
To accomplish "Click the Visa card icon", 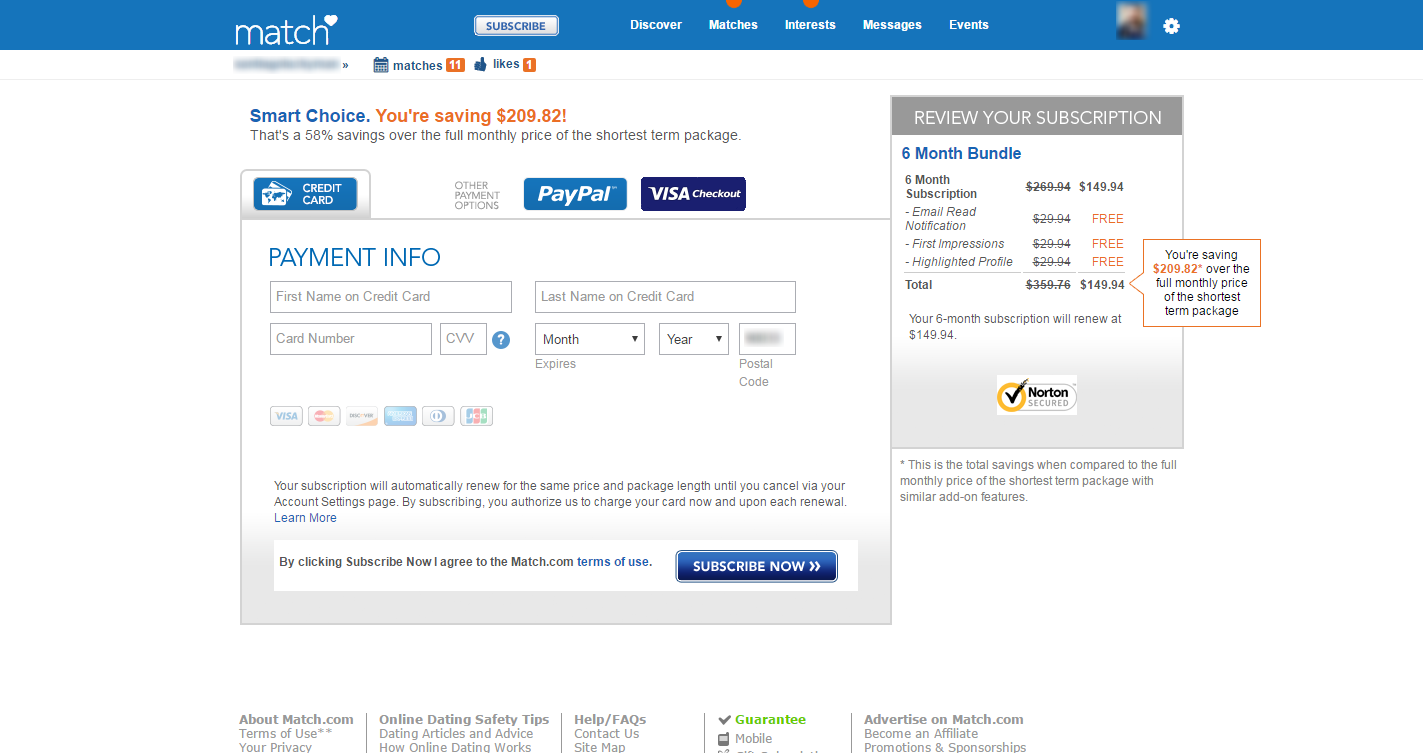I will click(286, 416).
